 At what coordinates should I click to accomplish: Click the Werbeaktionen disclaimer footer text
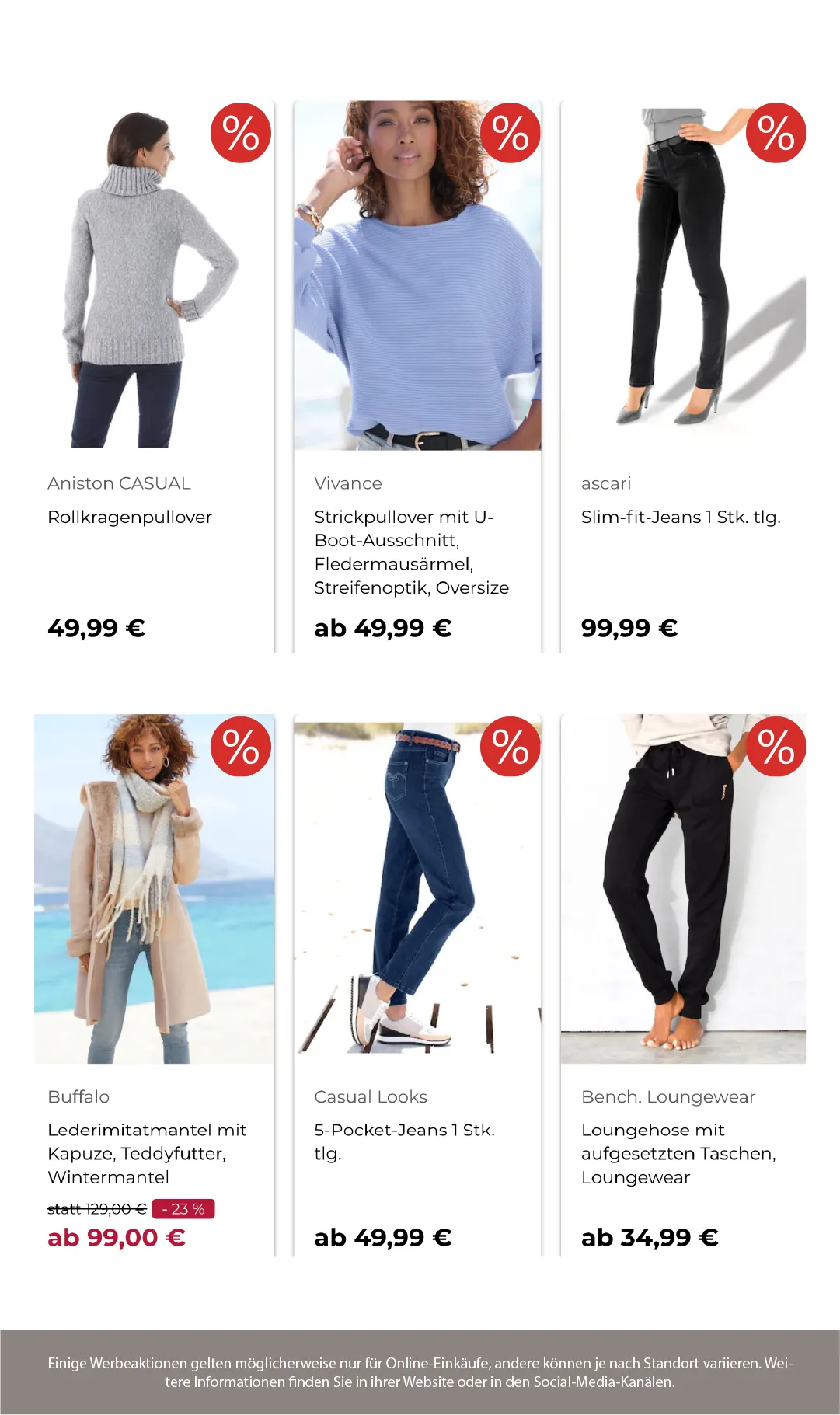point(420,1372)
